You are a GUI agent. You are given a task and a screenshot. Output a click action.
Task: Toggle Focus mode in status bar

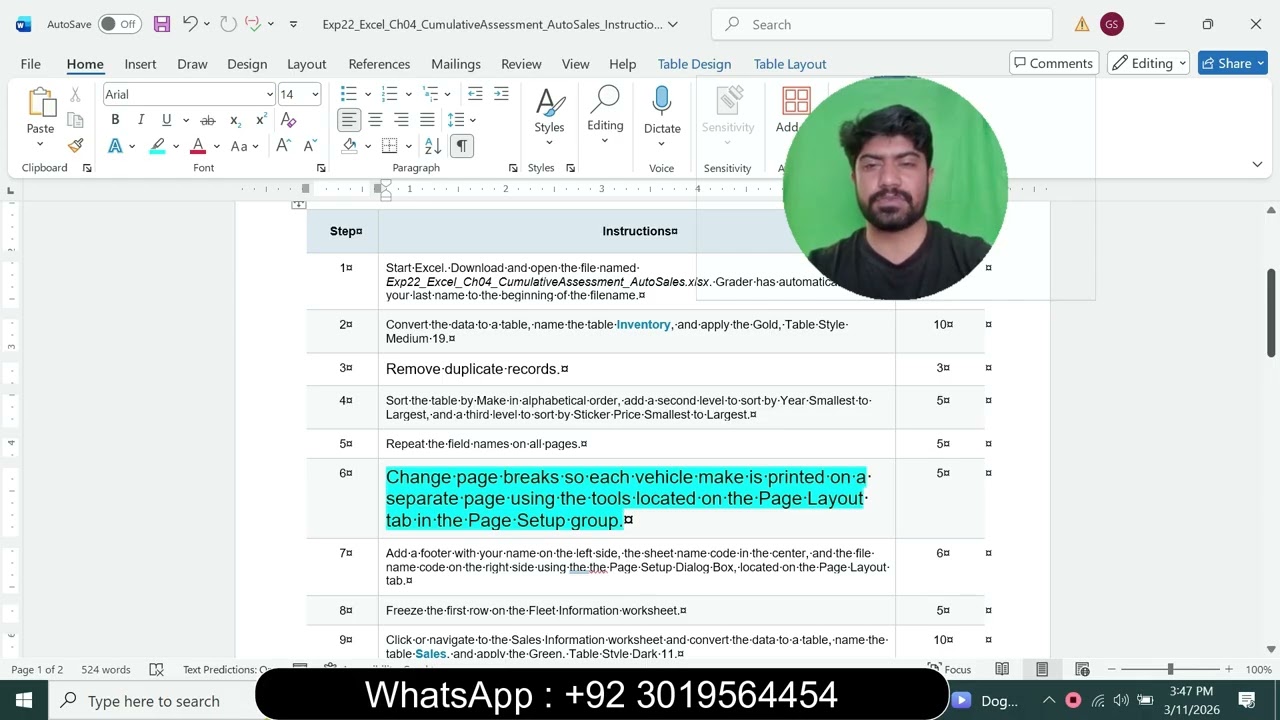click(949, 669)
